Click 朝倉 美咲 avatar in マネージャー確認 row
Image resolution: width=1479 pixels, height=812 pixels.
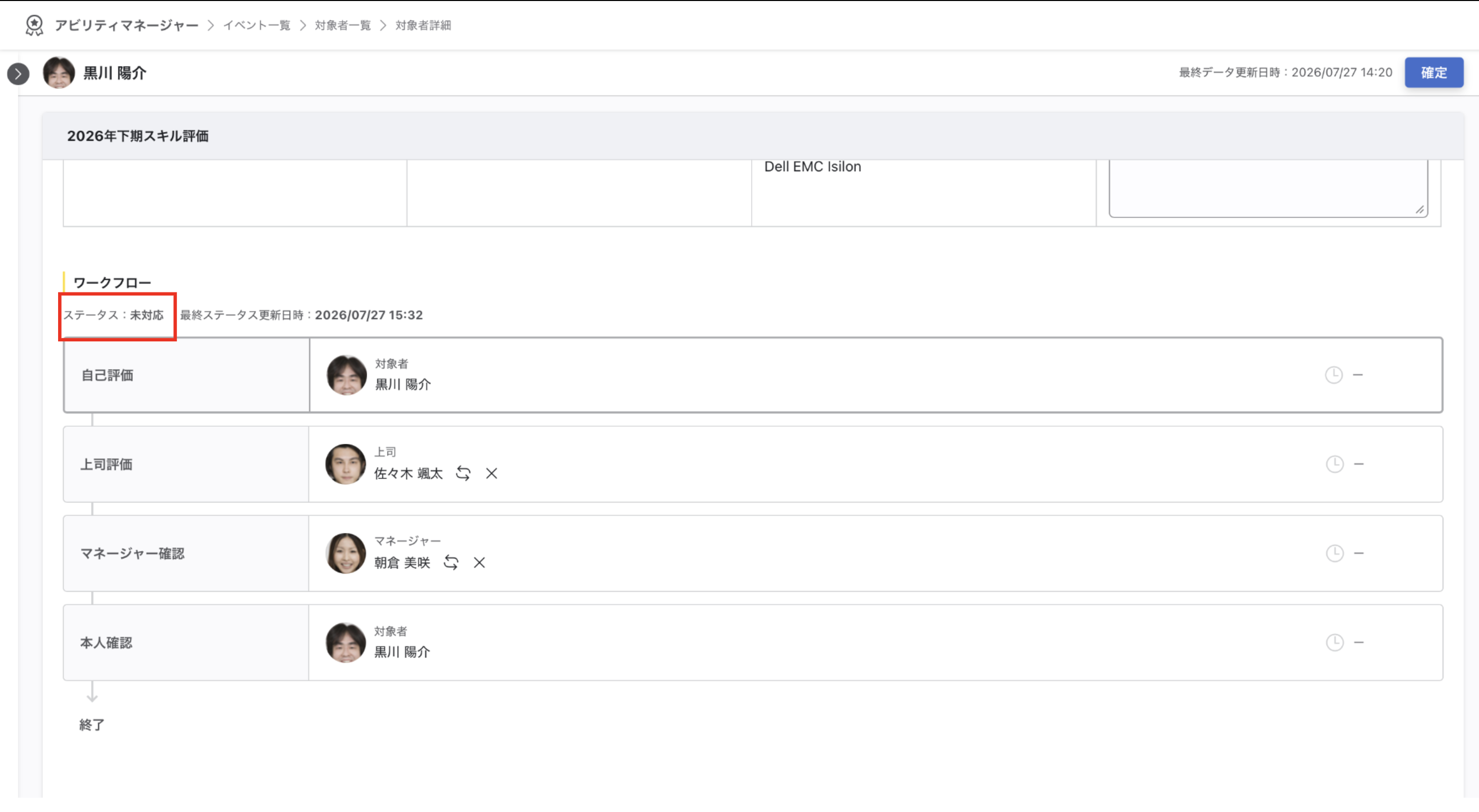click(346, 554)
